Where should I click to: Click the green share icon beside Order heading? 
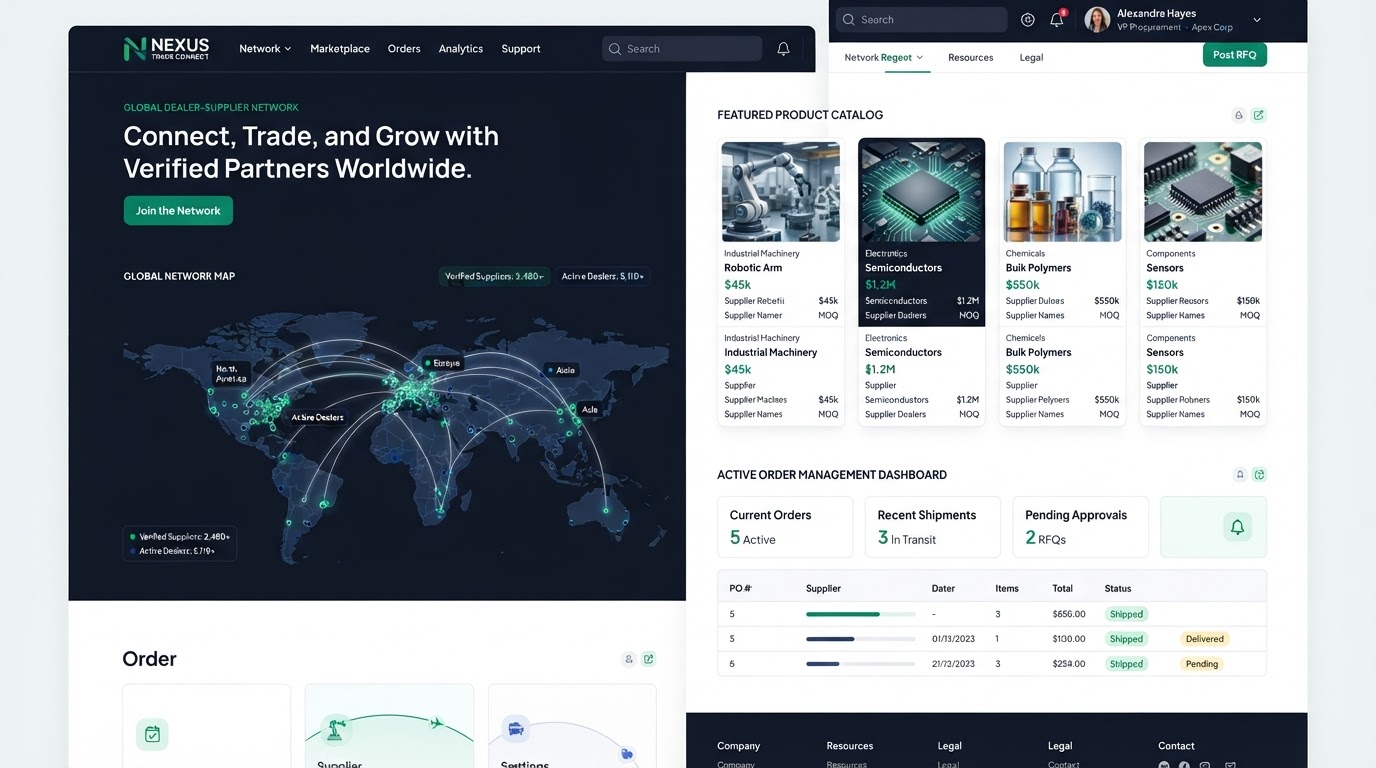649,659
